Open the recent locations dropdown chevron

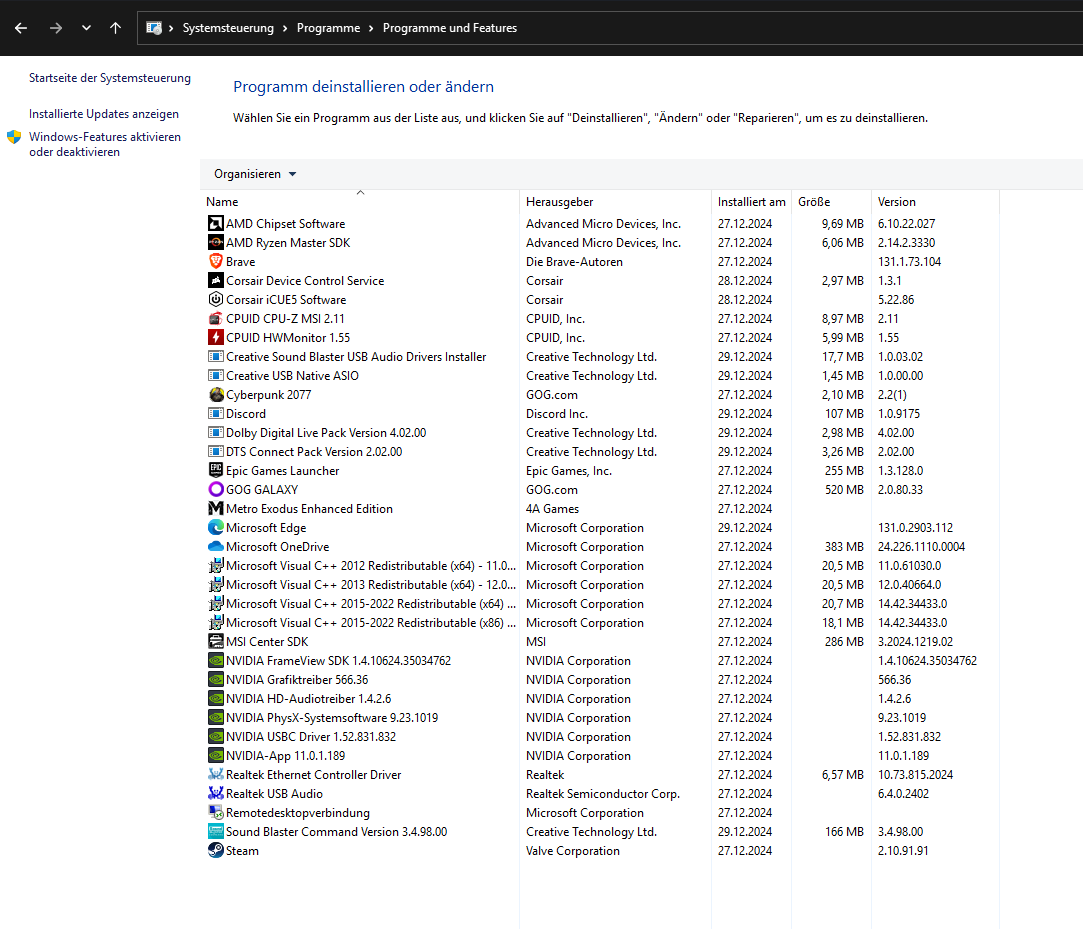[86, 28]
